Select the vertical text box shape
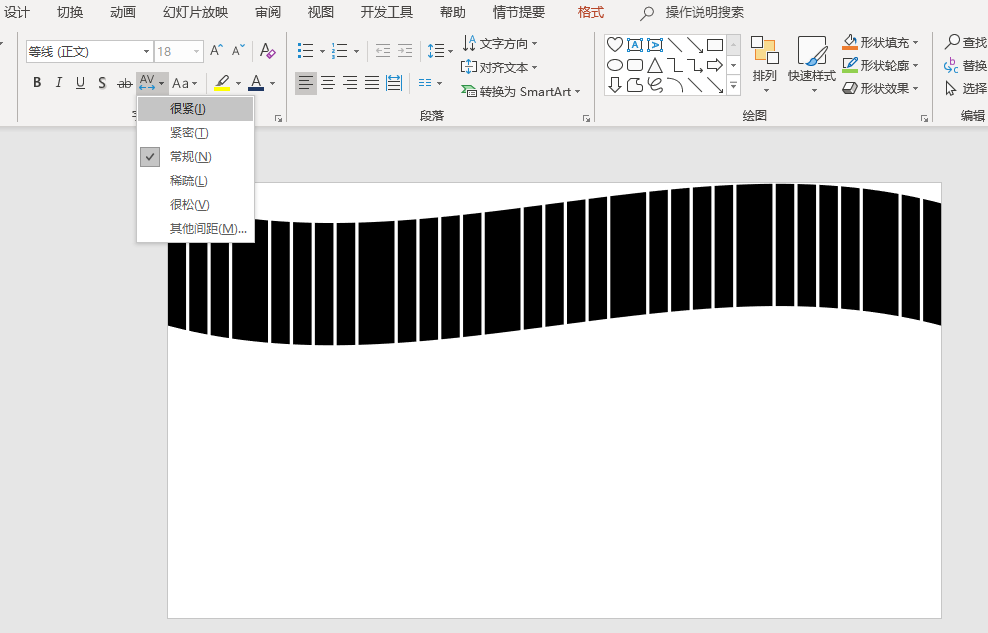 [655, 45]
